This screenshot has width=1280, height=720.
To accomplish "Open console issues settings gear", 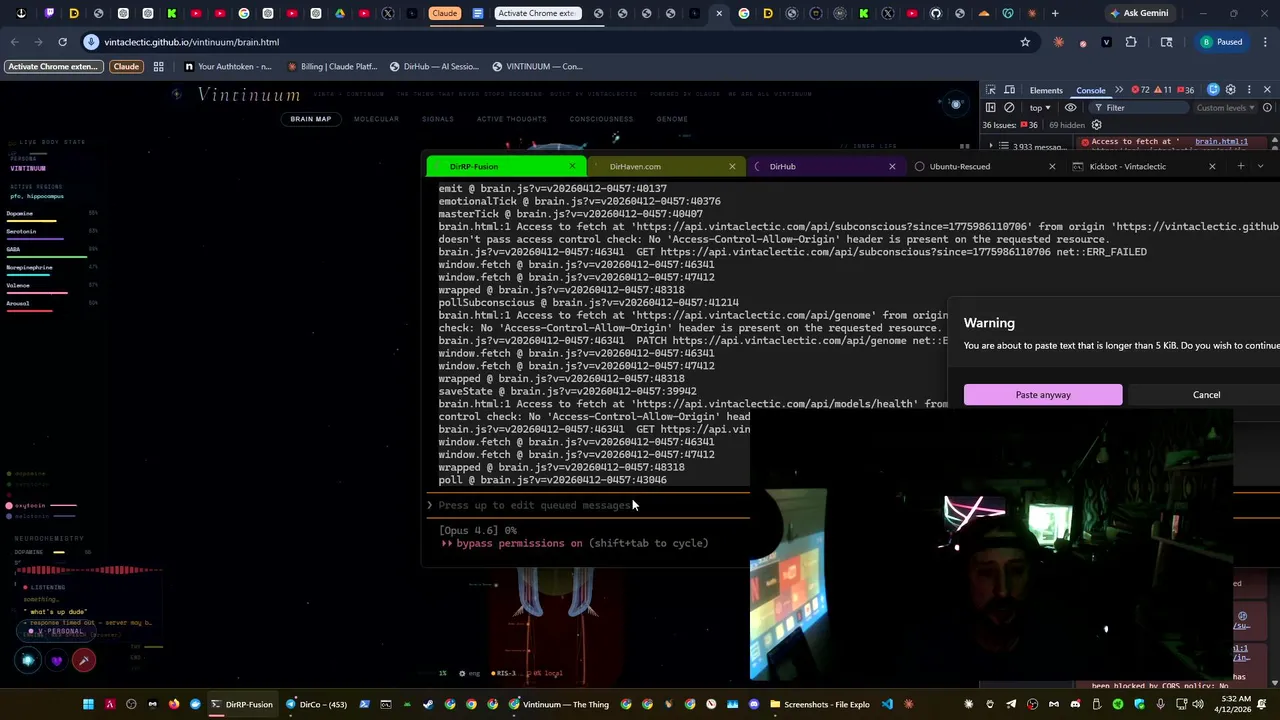I will [x=1096, y=125].
